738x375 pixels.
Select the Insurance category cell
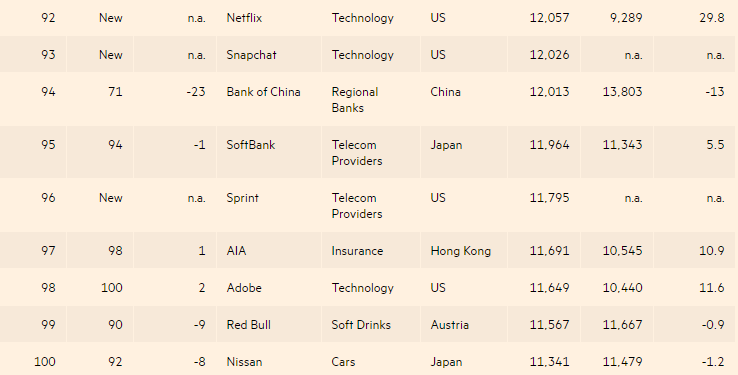357,251
